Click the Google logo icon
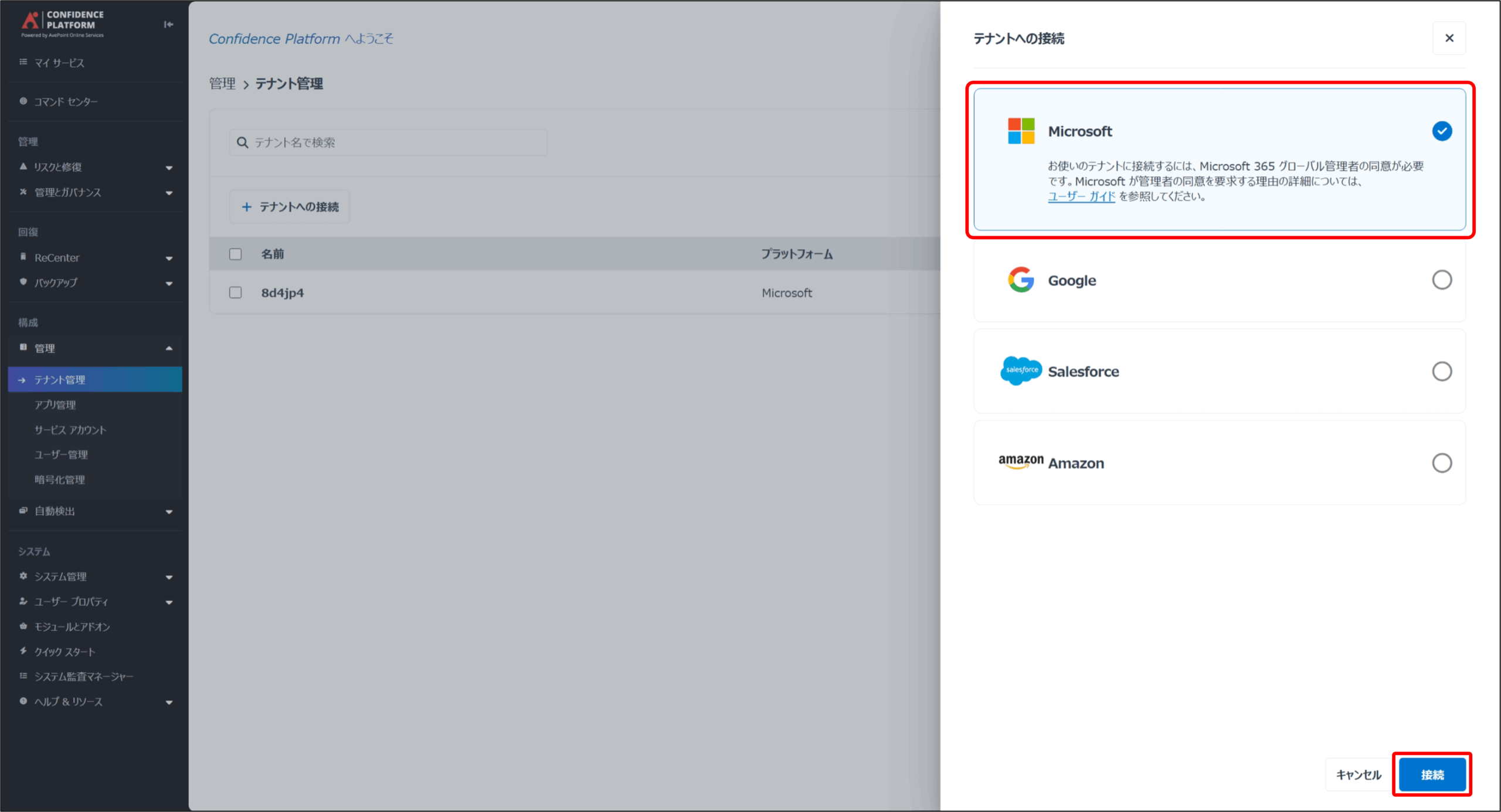The image size is (1501, 812). pos(1021,280)
